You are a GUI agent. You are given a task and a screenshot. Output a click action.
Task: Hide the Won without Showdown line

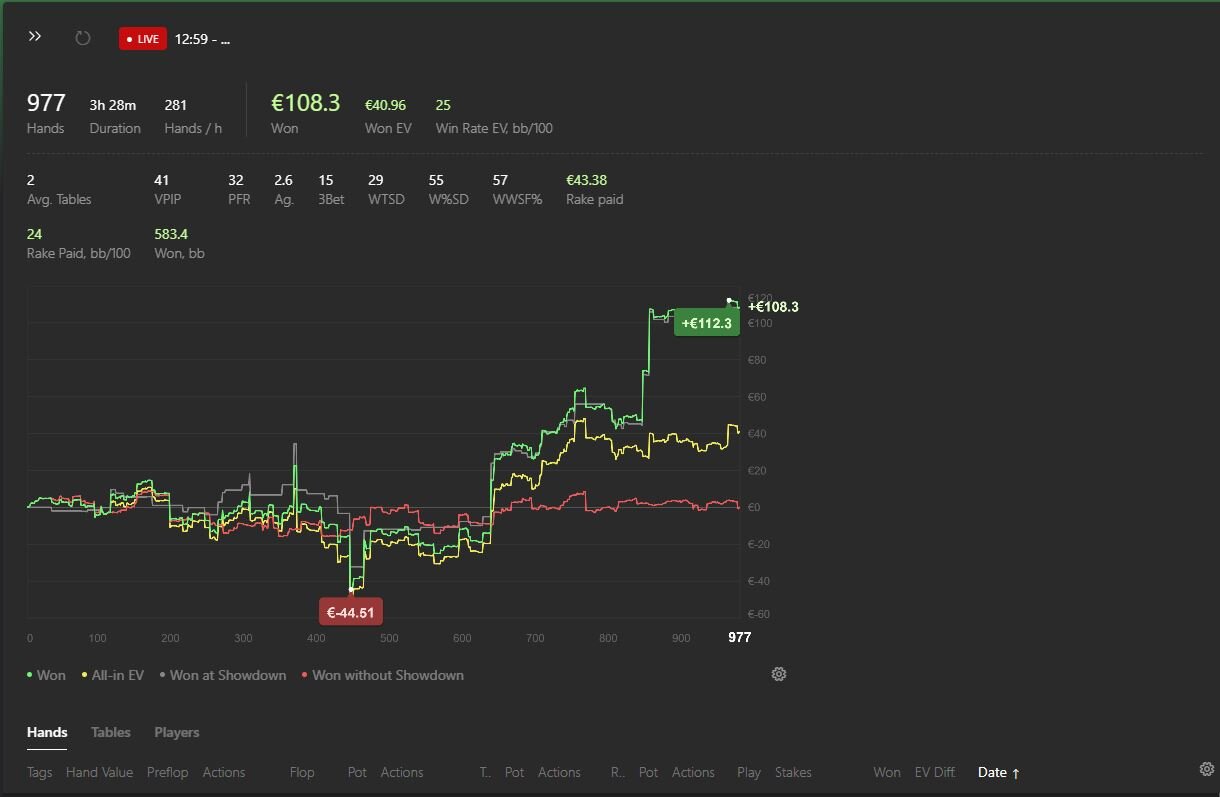click(x=382, y=675)
